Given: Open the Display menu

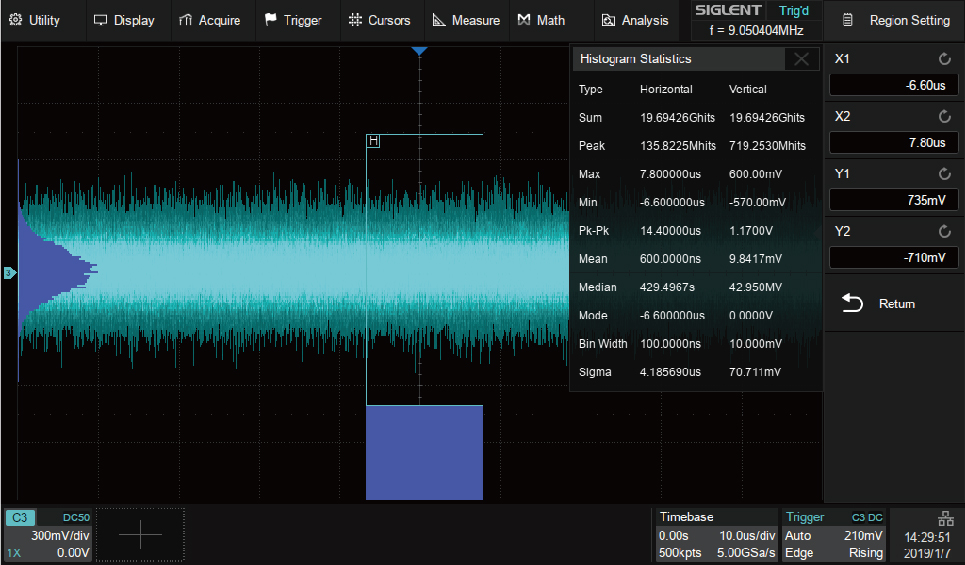Looking at the screenshot, I should point(124,20).
